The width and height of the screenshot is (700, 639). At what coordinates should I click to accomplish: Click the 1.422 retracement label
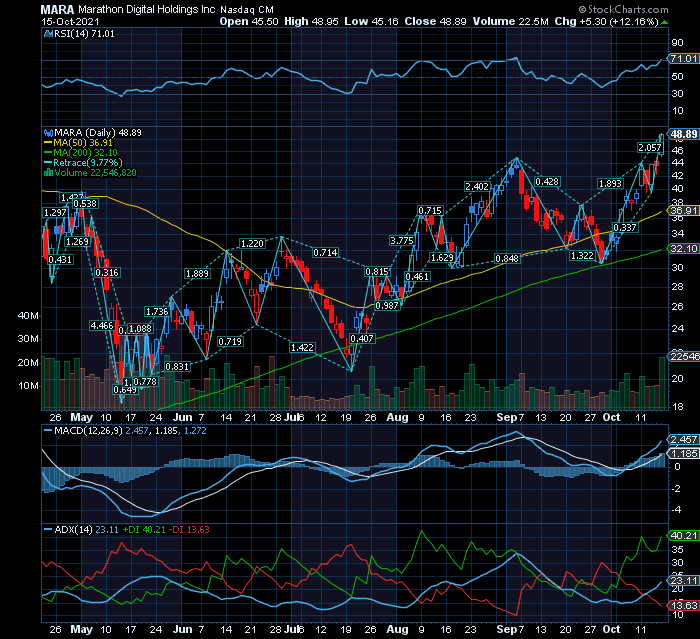coord(302,347)
